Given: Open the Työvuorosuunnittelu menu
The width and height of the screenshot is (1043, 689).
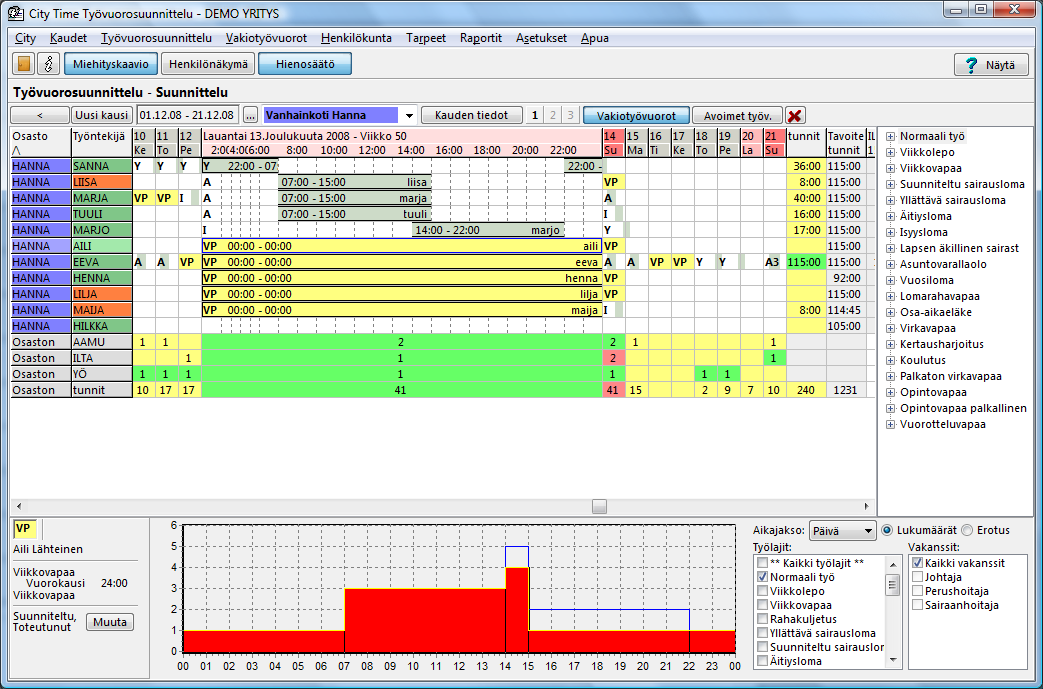Looking at the screenshot, I should [156, 38].
